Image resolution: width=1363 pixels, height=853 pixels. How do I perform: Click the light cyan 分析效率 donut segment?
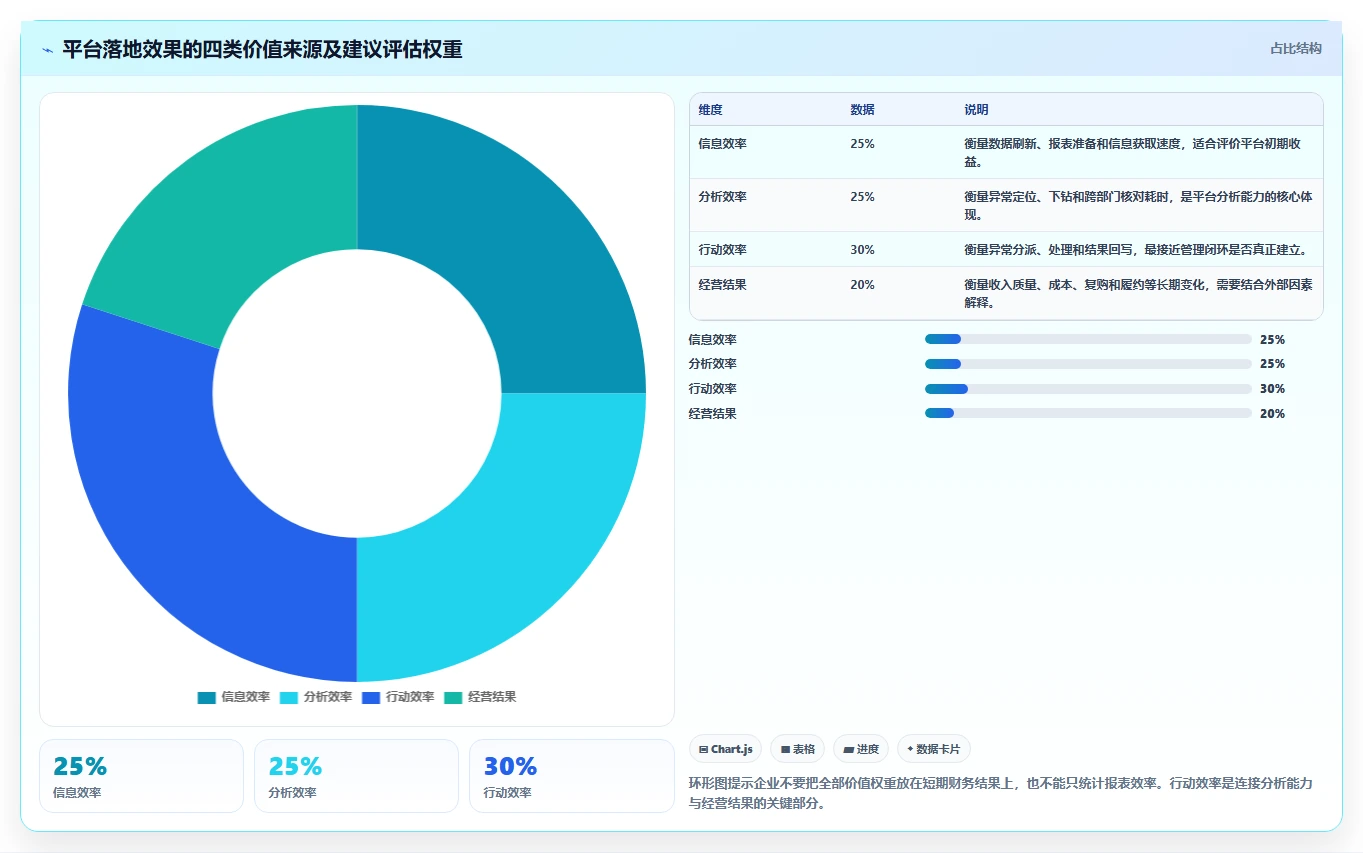coord(511,546)
